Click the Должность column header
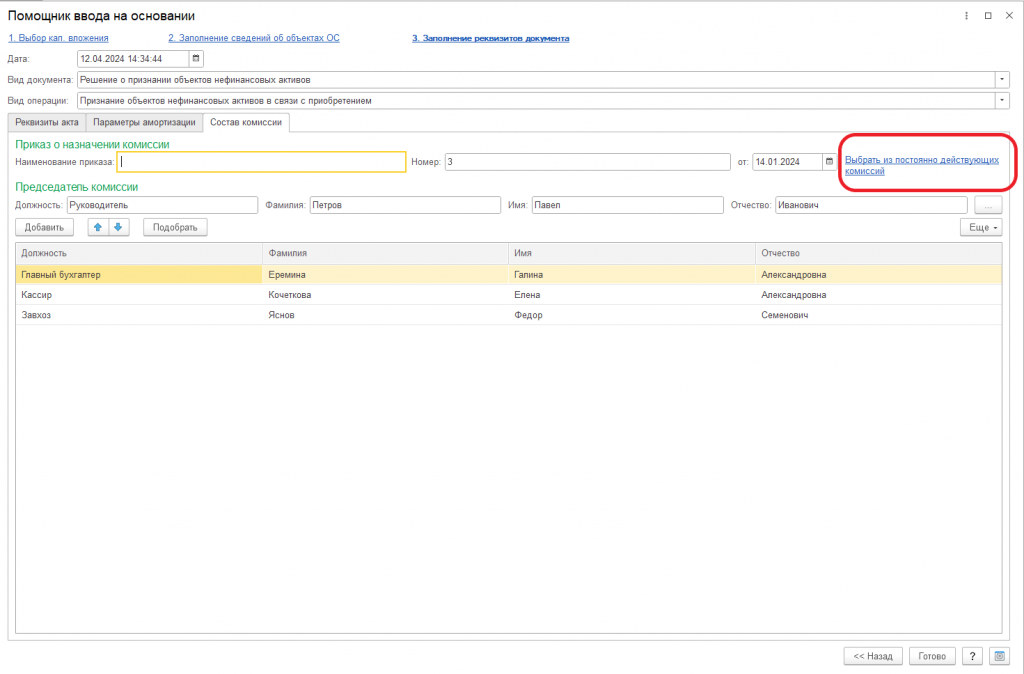The image size is (1024, 674). 139,253
